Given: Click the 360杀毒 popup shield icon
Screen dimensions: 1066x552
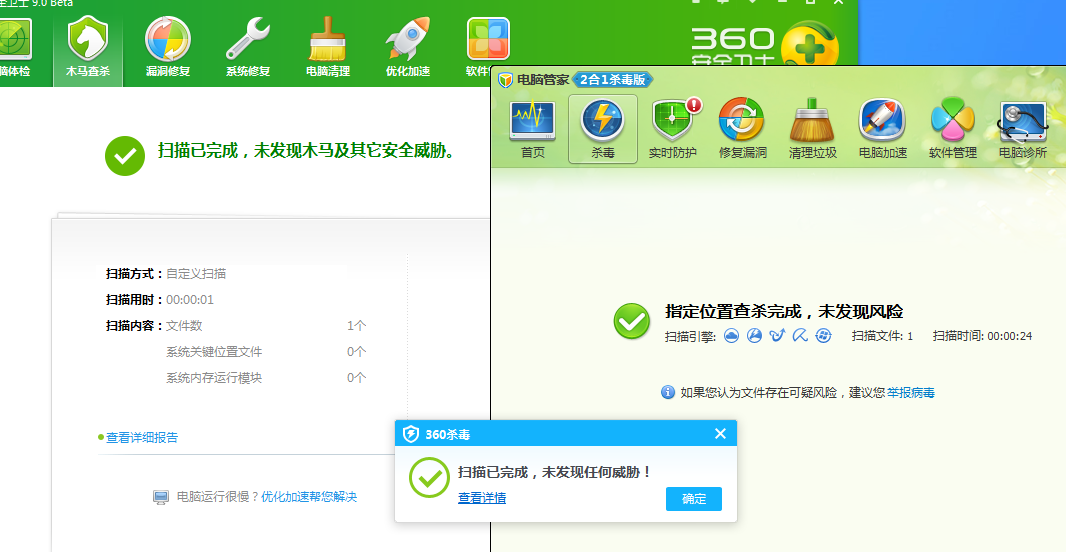Looking at the screenshot, I should pos(411,434).
